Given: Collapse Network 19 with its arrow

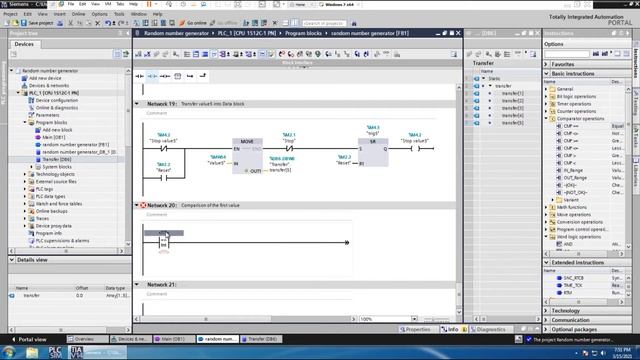Looking at the screenshot, I should 137,104.
